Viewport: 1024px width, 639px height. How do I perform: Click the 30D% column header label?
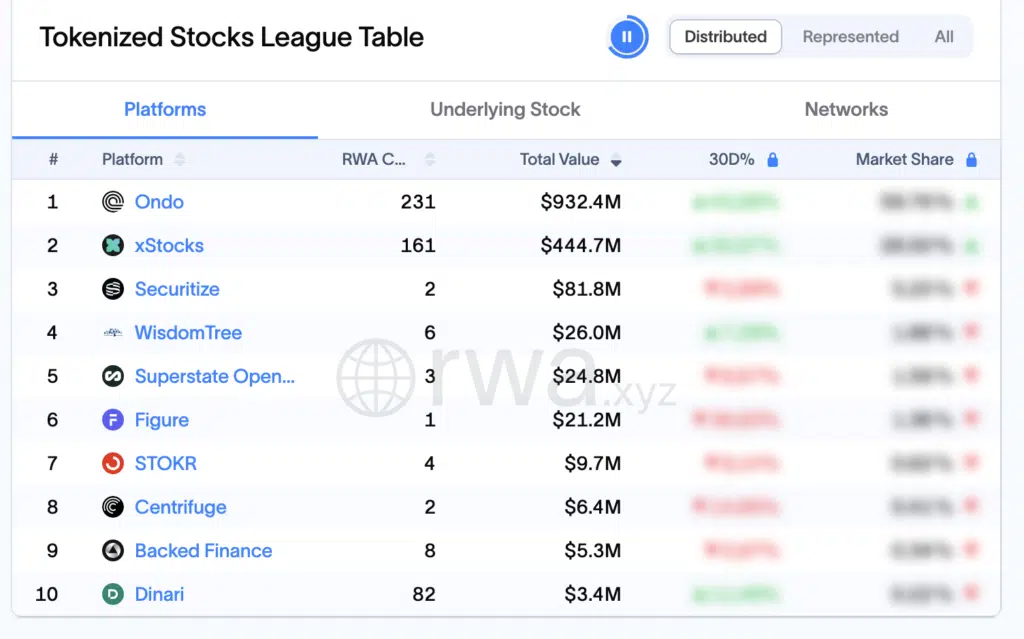click(x=731, y=159)
